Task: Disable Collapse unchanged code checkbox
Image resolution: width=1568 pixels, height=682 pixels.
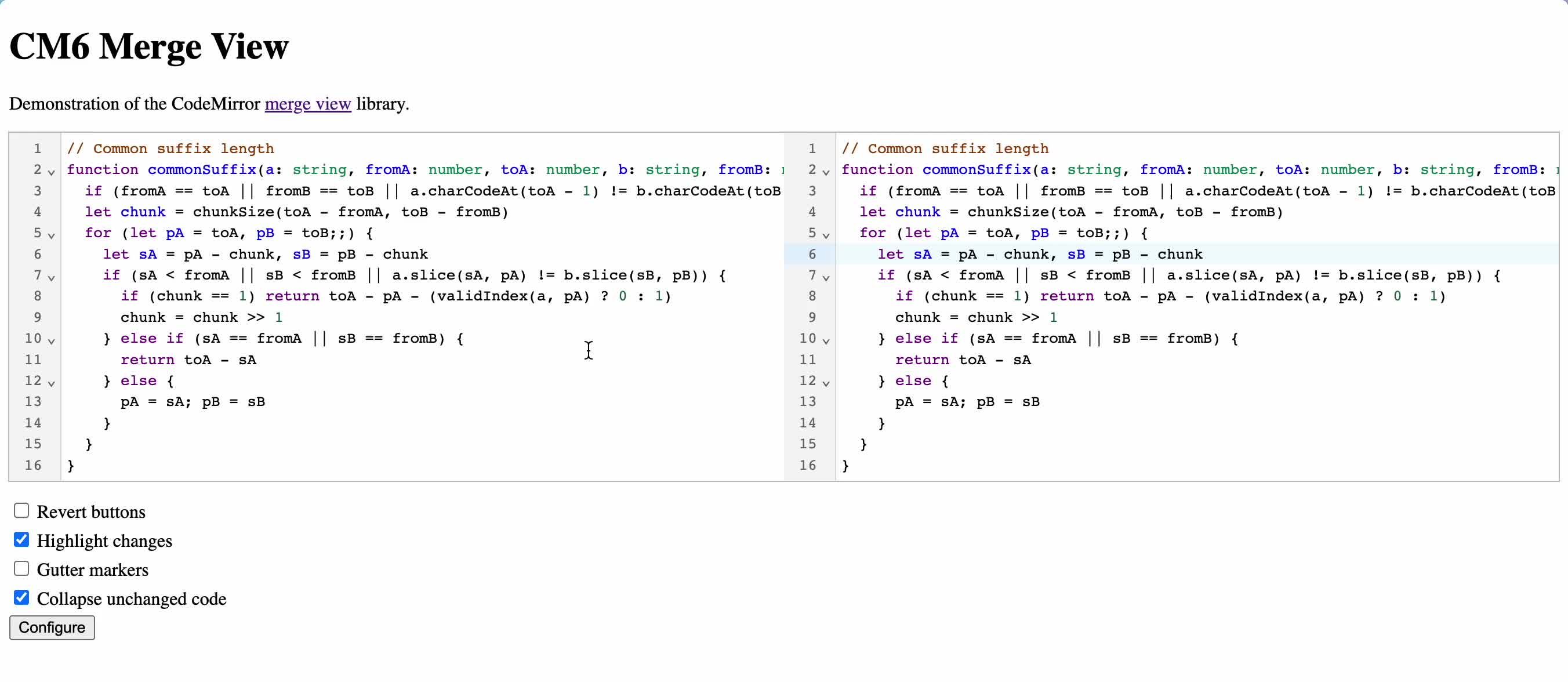Action: pyautogui.click(x=21, y=597)
